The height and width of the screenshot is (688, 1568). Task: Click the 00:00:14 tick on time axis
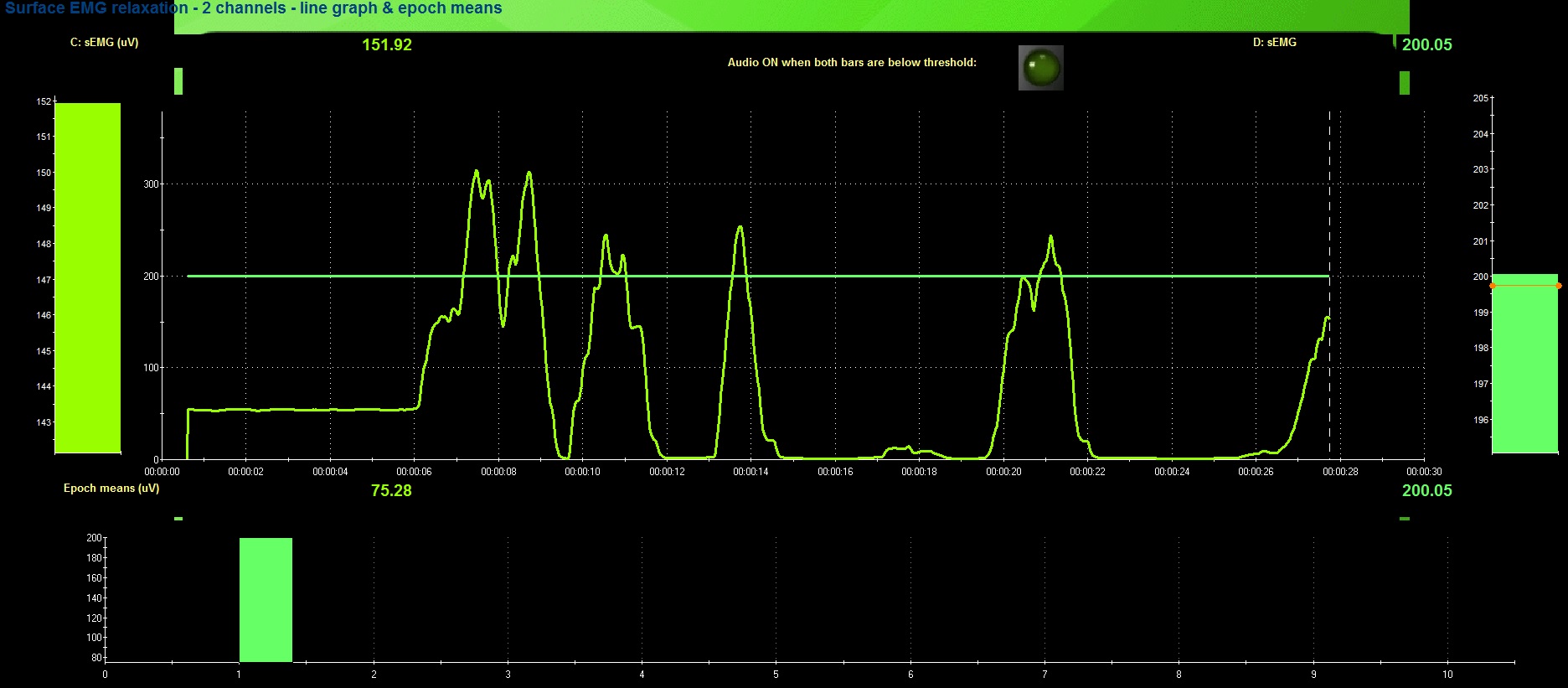tap(750, 472)
